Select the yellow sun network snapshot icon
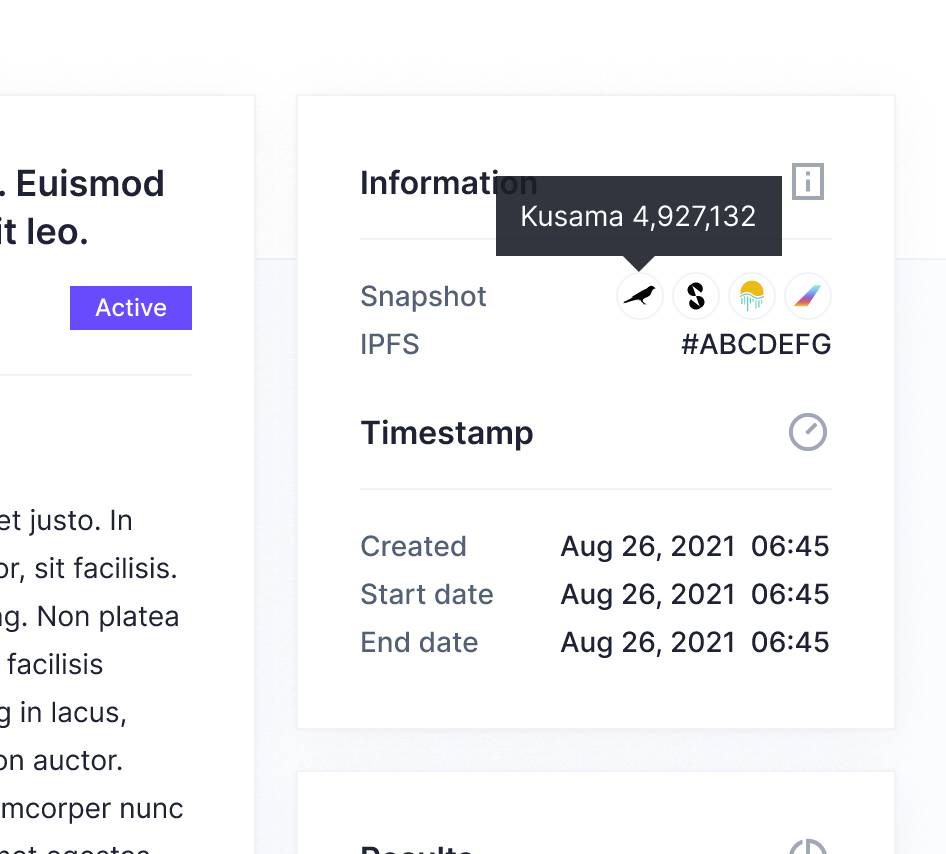Viewport: 946px width, 854px height. 752,296
